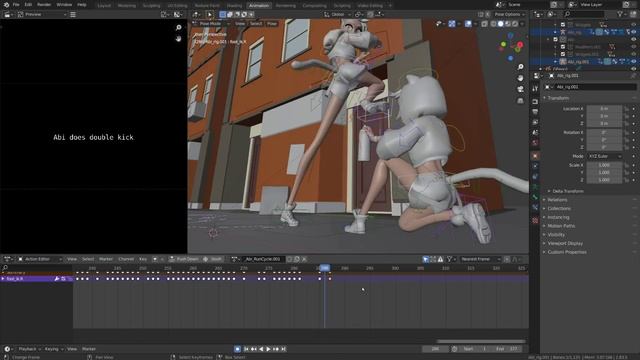640x360 pixels.
Task: Open the viewport View menu
Action: 240,24
